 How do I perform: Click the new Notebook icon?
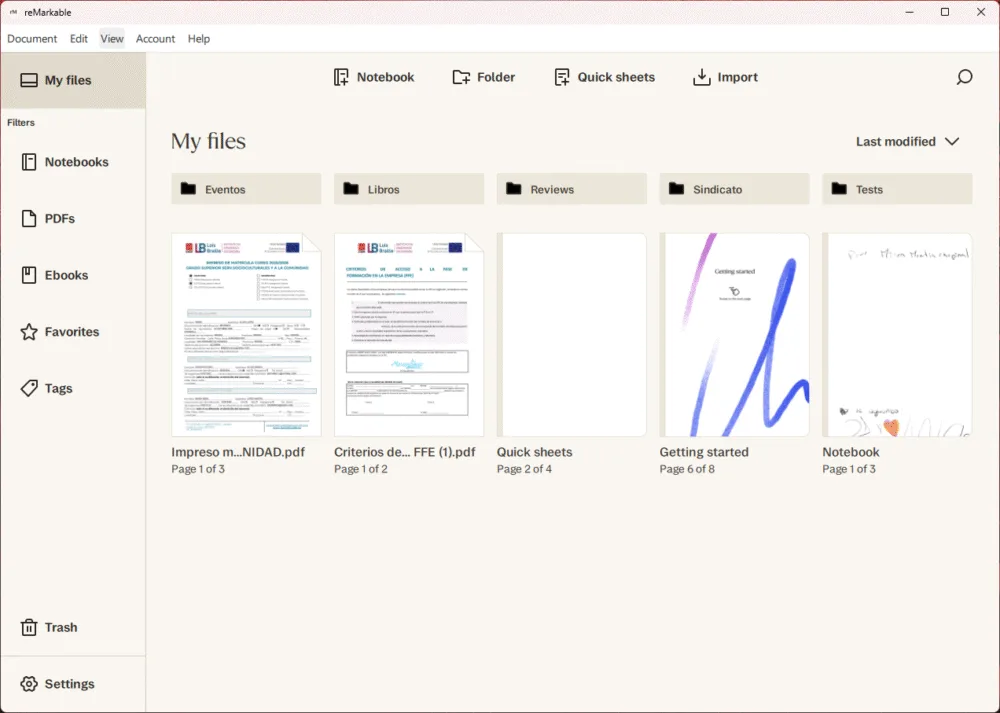(x=341, y=77)
